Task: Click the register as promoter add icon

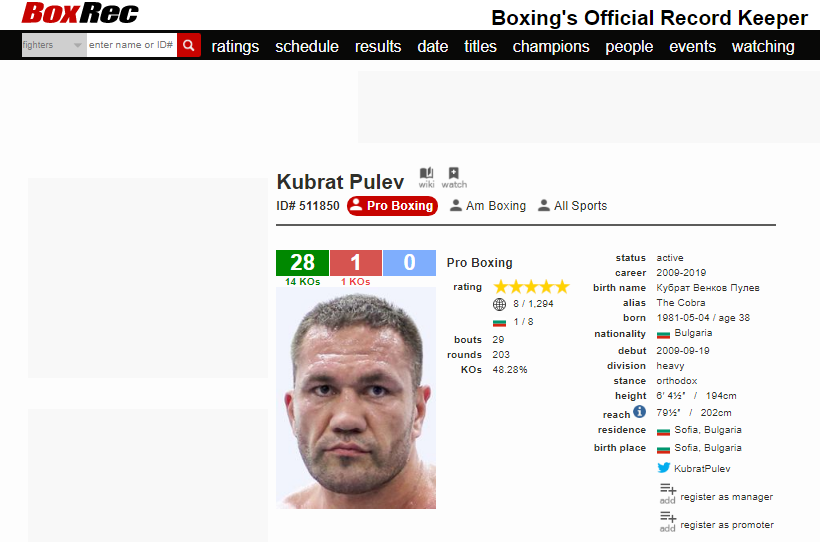Action: pos(667,520)
